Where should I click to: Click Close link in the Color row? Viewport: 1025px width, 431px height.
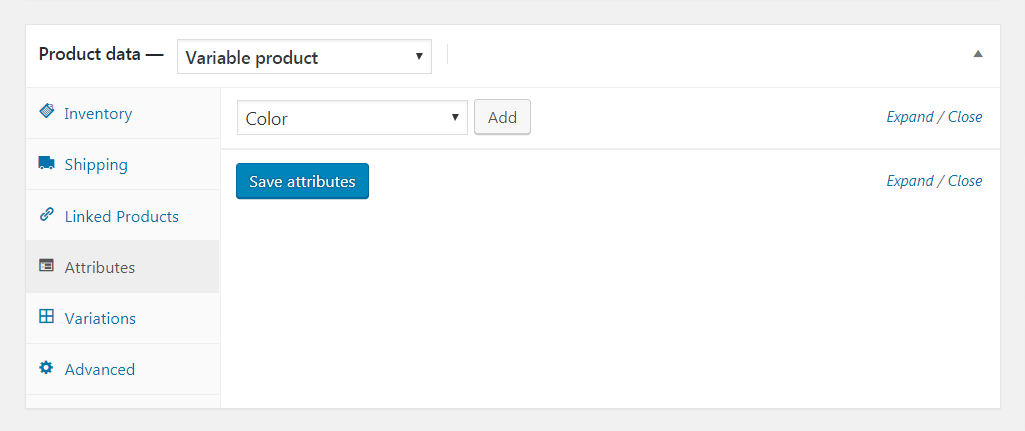965,117
